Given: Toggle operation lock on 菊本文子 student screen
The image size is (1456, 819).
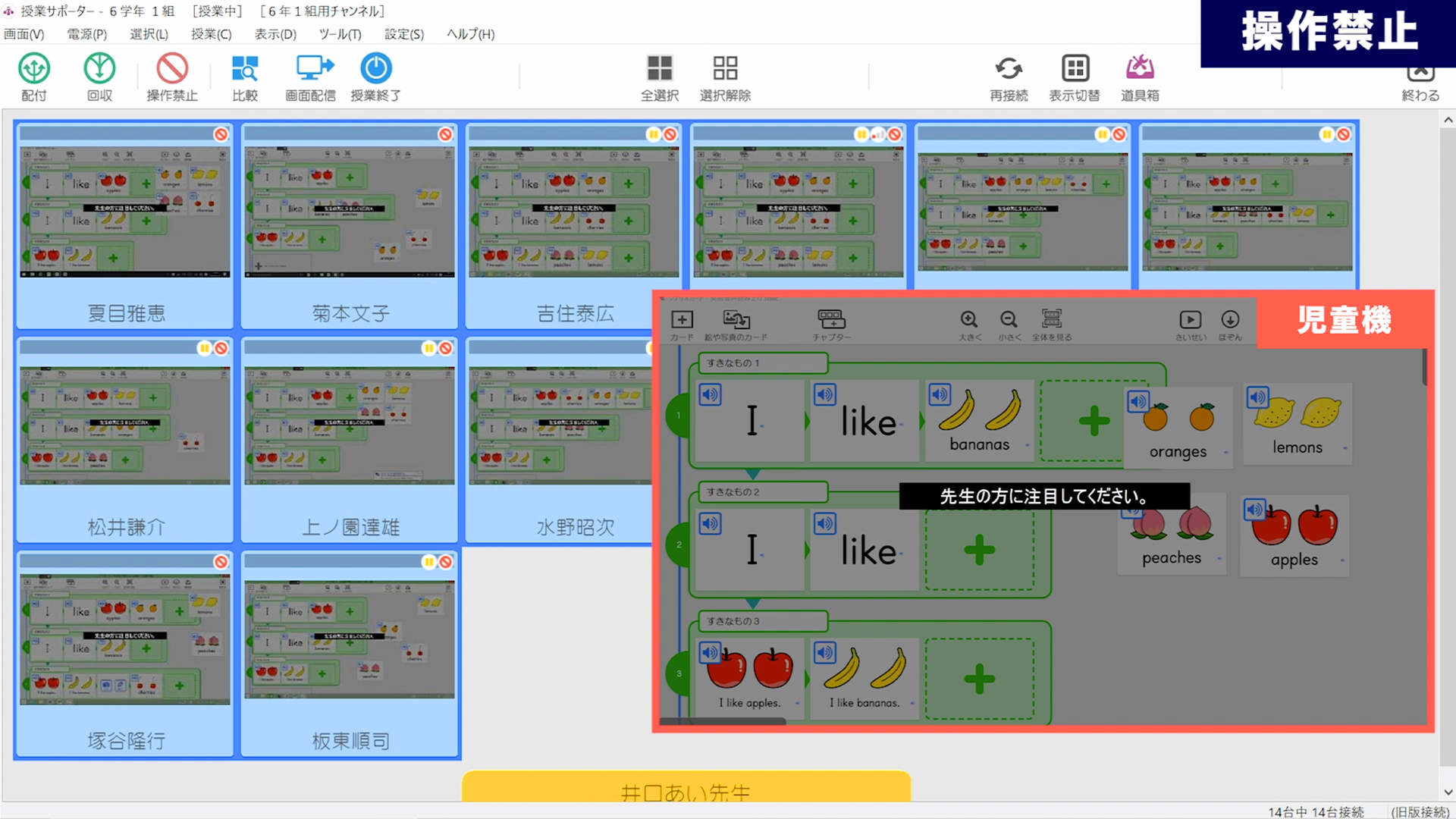Looking at the screenshot, I should coord(444,135).
